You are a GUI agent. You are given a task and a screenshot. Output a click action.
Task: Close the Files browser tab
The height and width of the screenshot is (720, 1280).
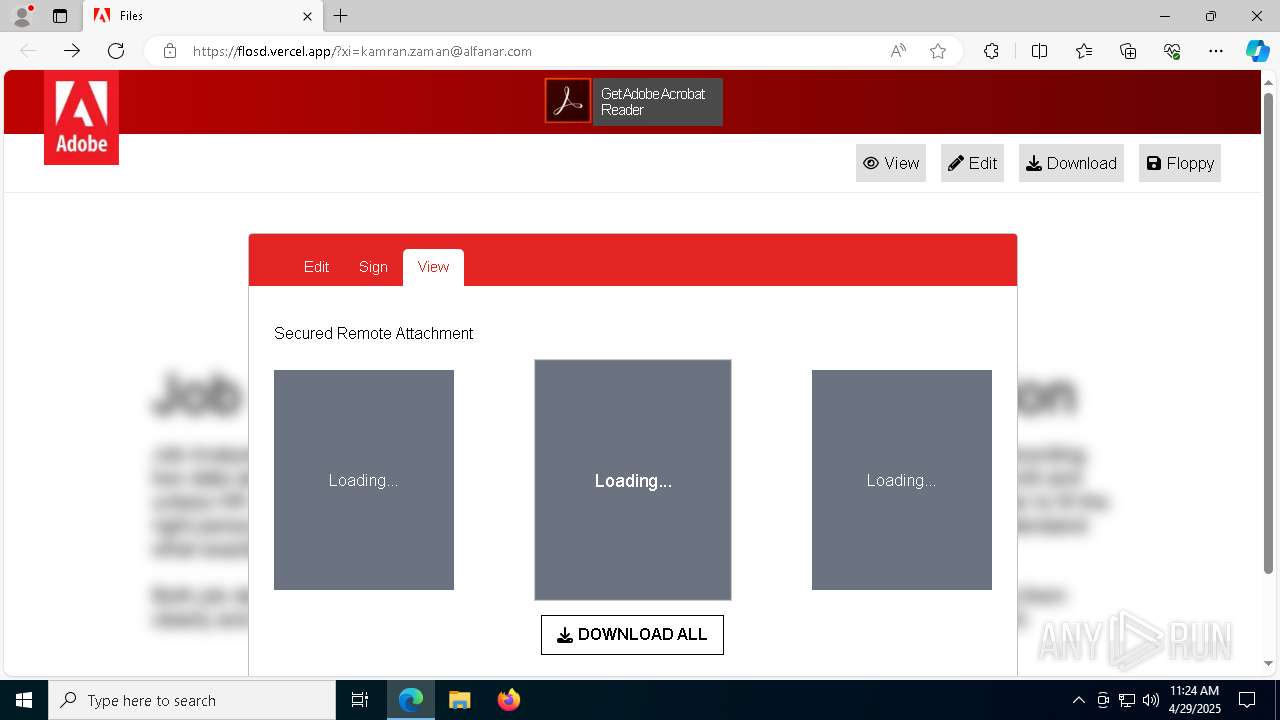[x=307, y=16]
